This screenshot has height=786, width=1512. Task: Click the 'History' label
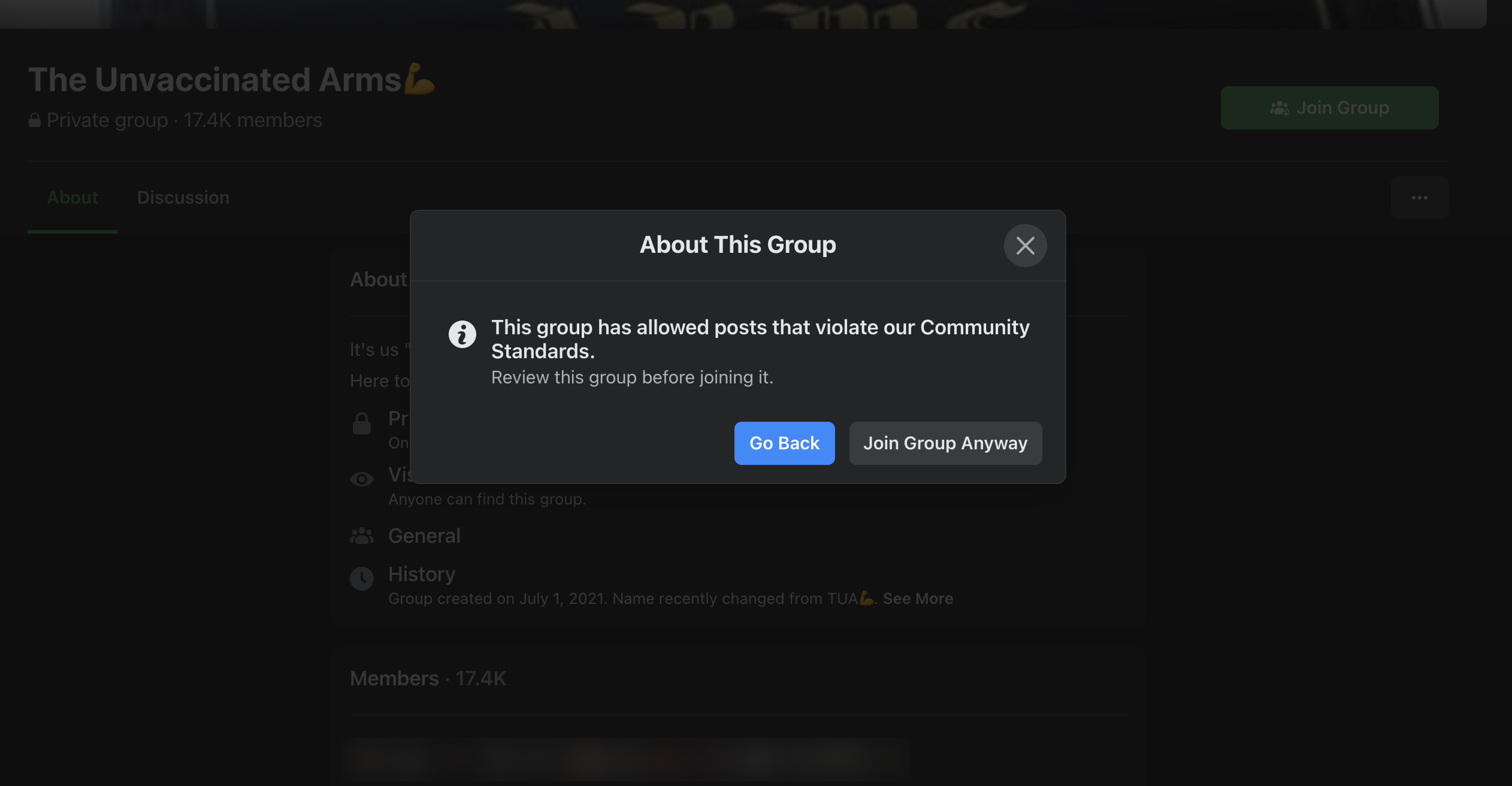pos(422,574)
